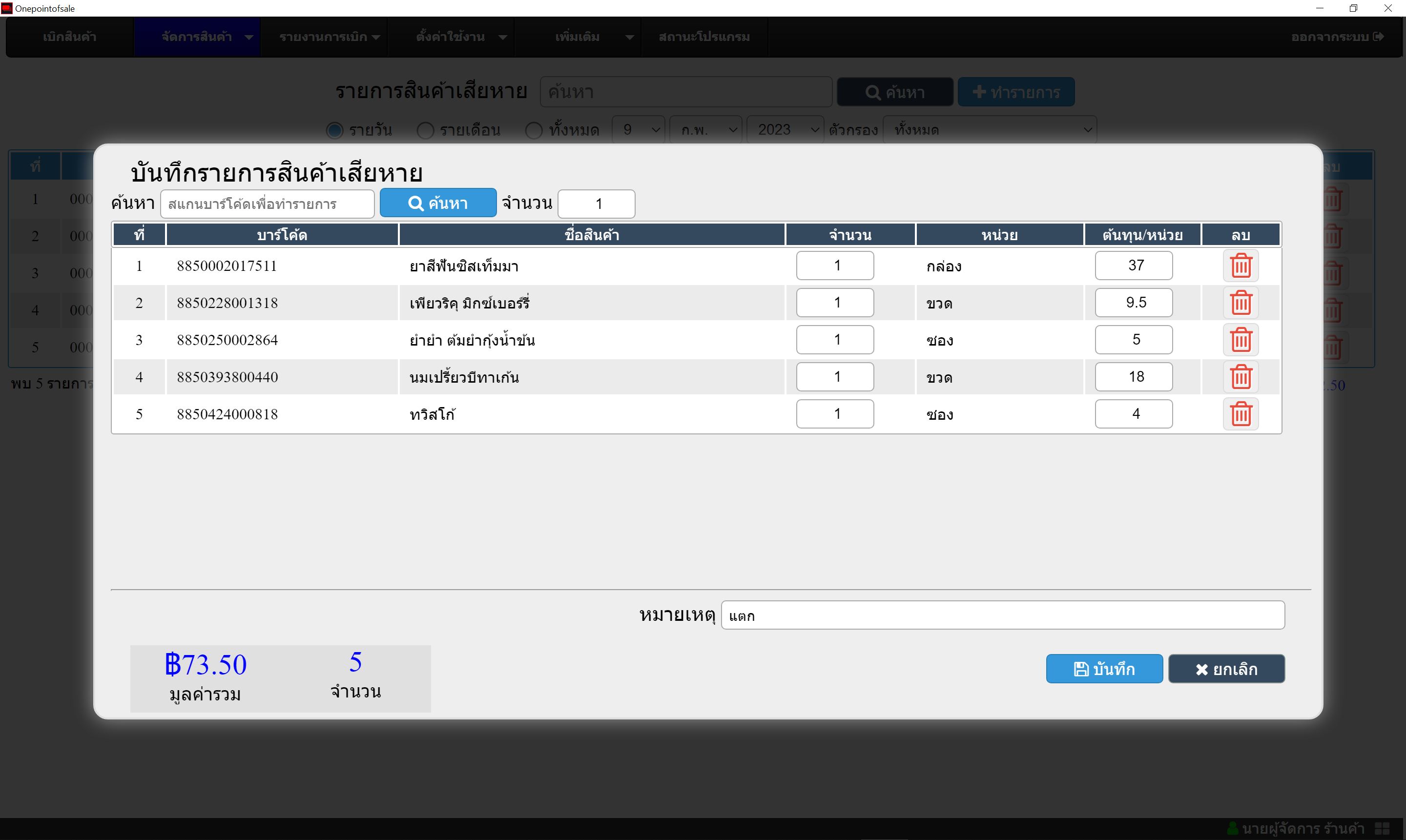Click the บาร์โค้ด column header
The width and height of the screenshot is (1406, 840).
click(282, 234)
